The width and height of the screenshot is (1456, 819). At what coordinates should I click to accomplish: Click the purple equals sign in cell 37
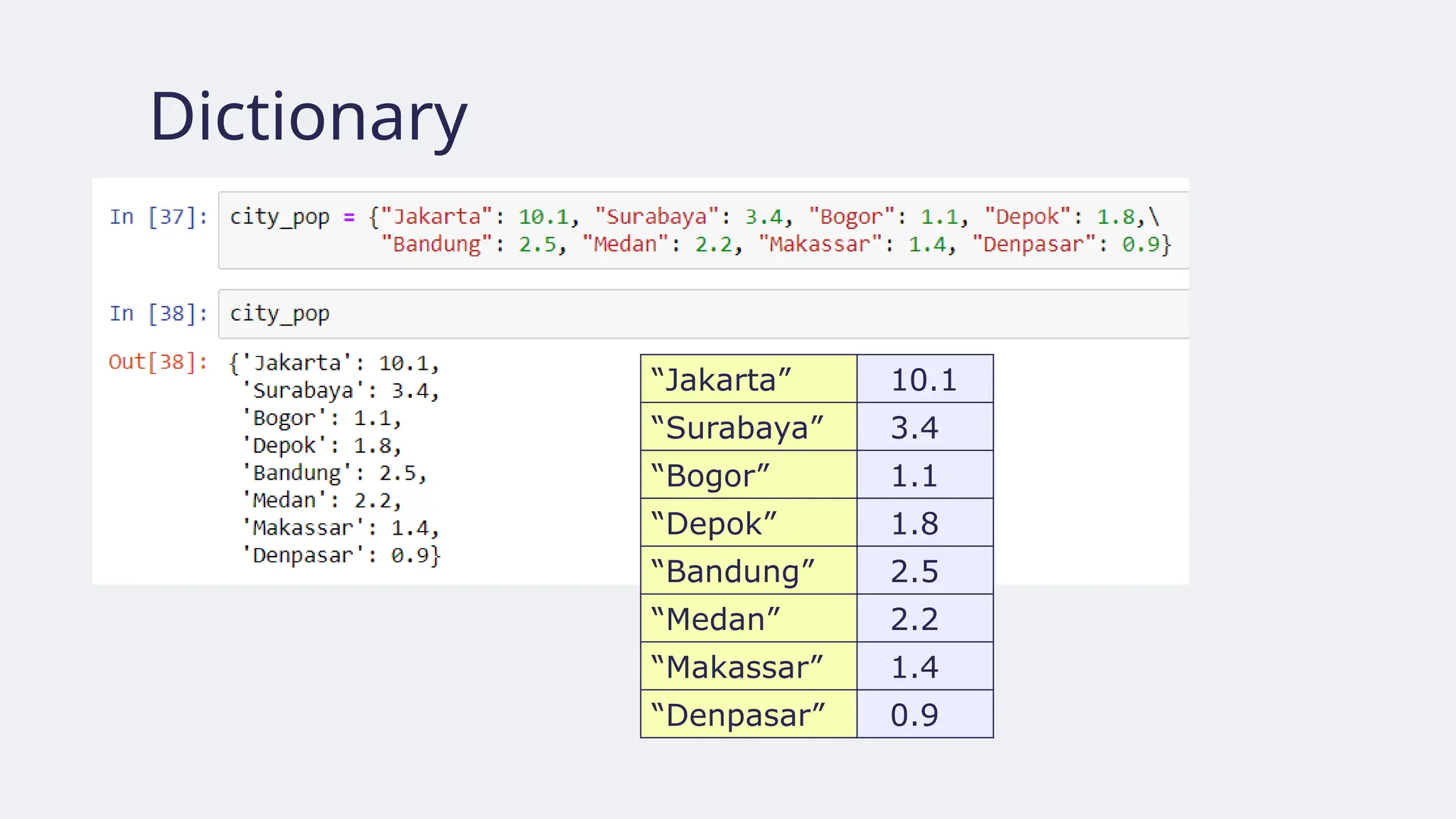click(349, 217)
